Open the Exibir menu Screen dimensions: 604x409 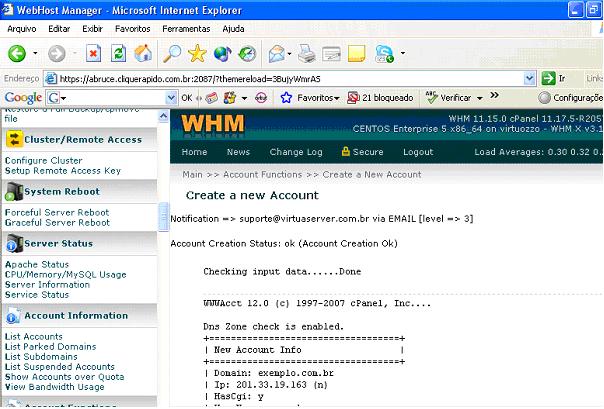[92, 29]
